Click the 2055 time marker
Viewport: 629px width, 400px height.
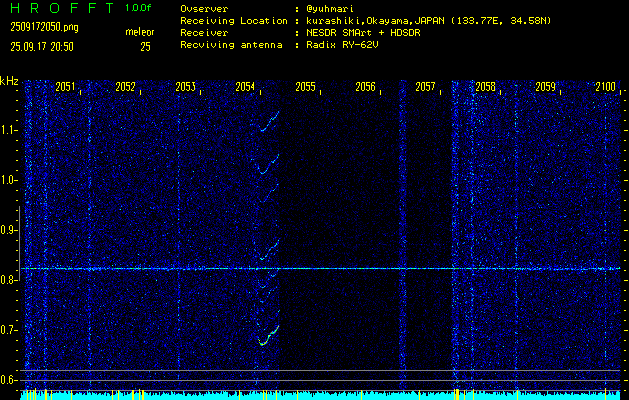pos(305,87)
